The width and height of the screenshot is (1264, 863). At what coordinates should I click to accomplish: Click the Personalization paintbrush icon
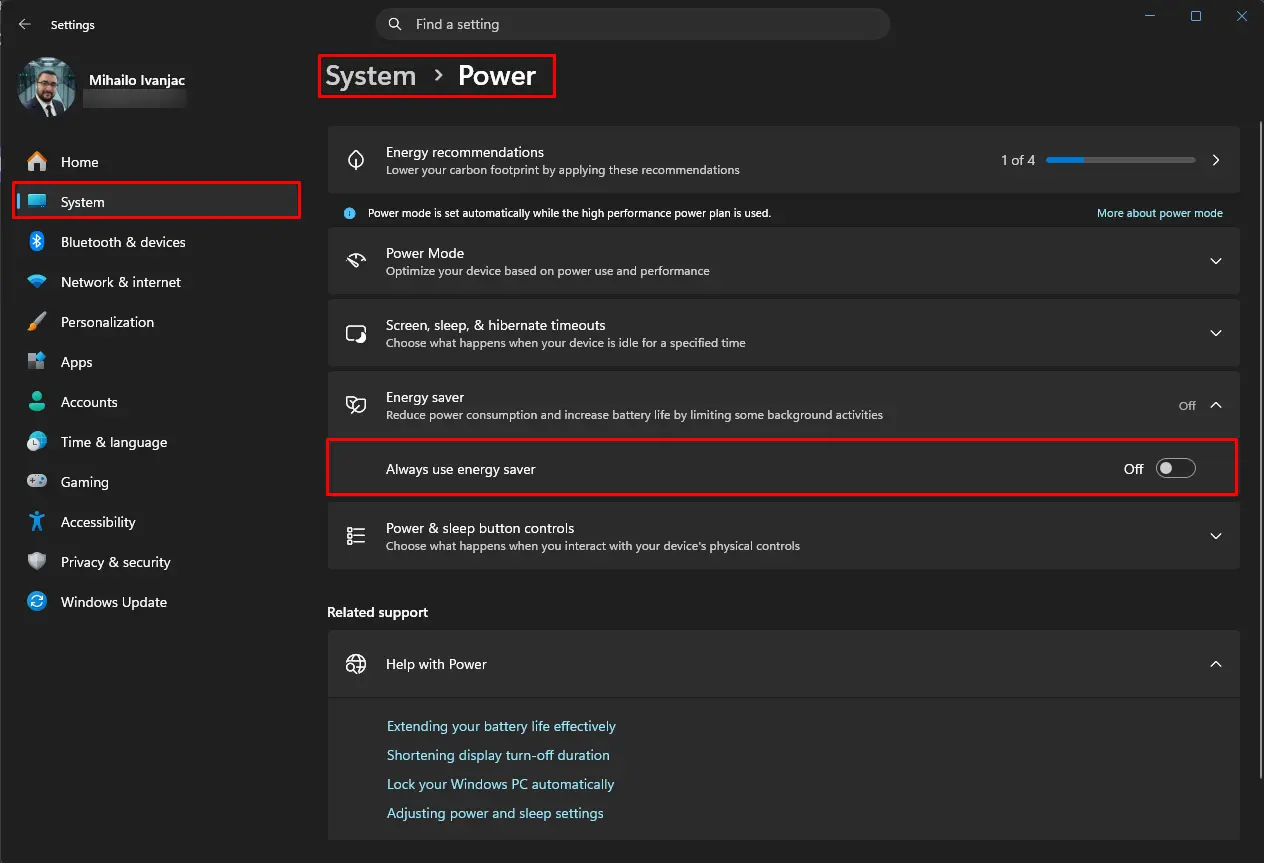click(37, 322)
